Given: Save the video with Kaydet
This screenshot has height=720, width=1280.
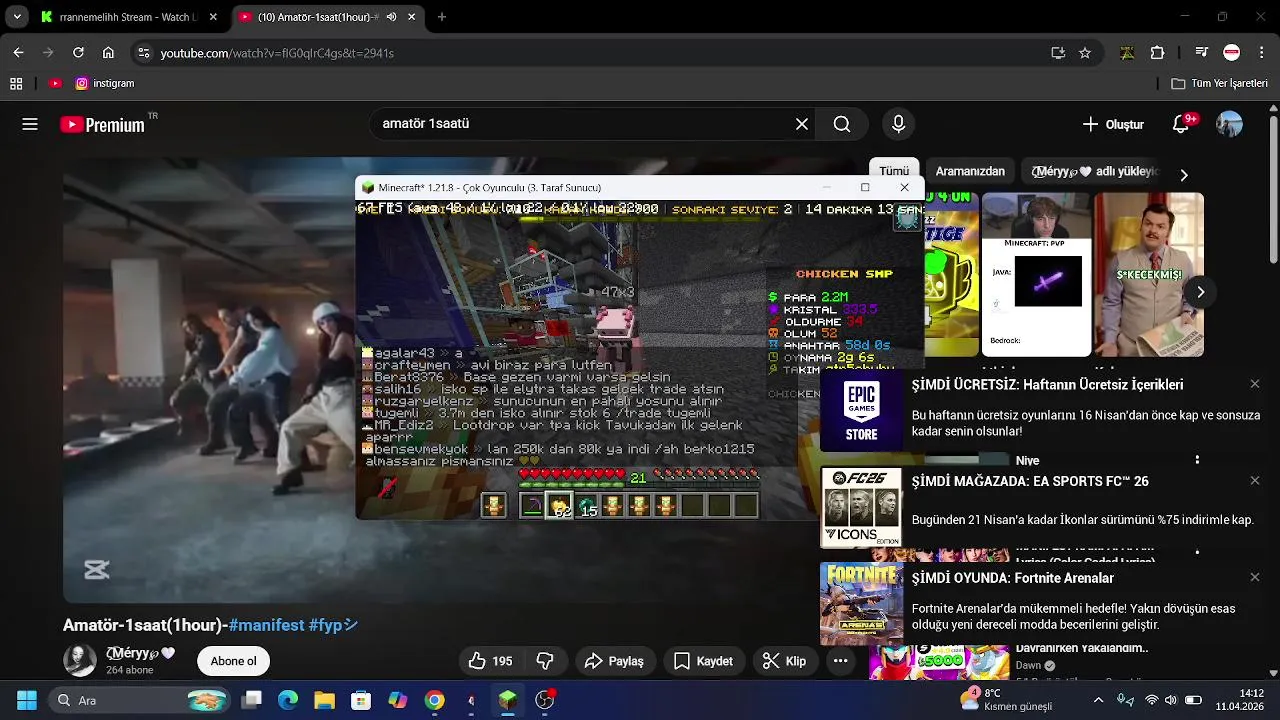Looking at the screenshot, I should coord(704,661).
